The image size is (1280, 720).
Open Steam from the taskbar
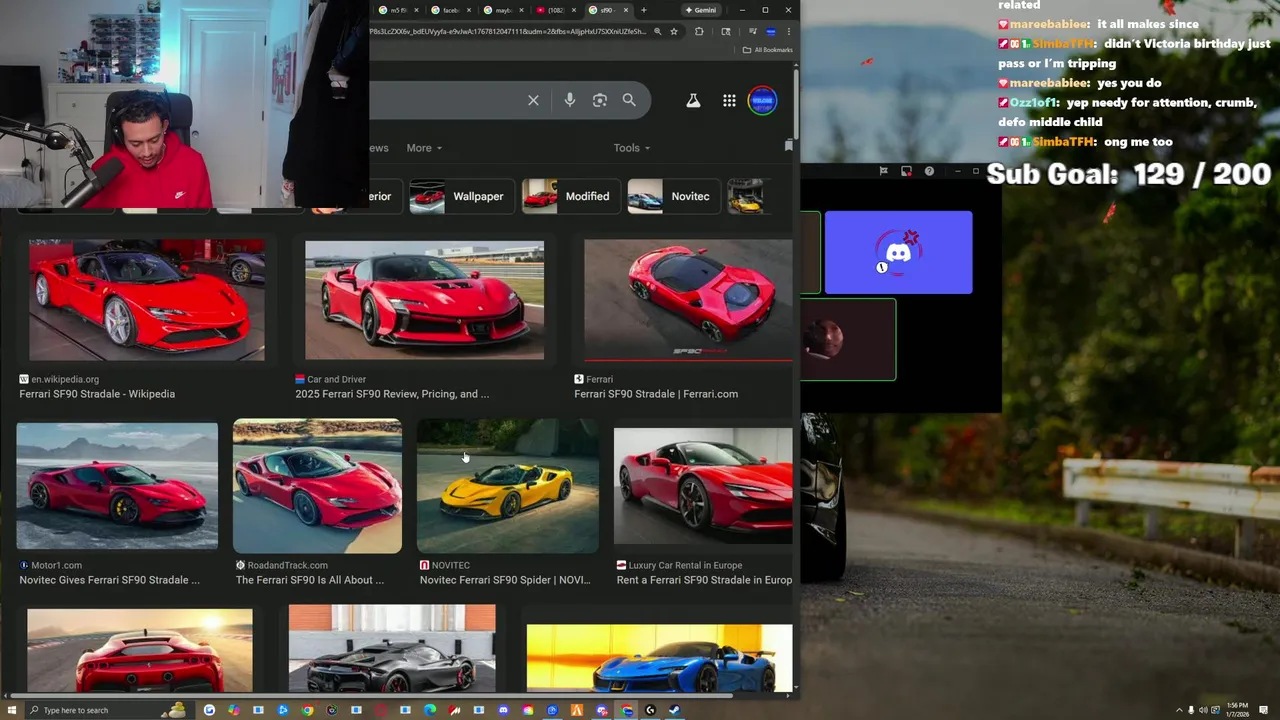(x=674, y=710)
